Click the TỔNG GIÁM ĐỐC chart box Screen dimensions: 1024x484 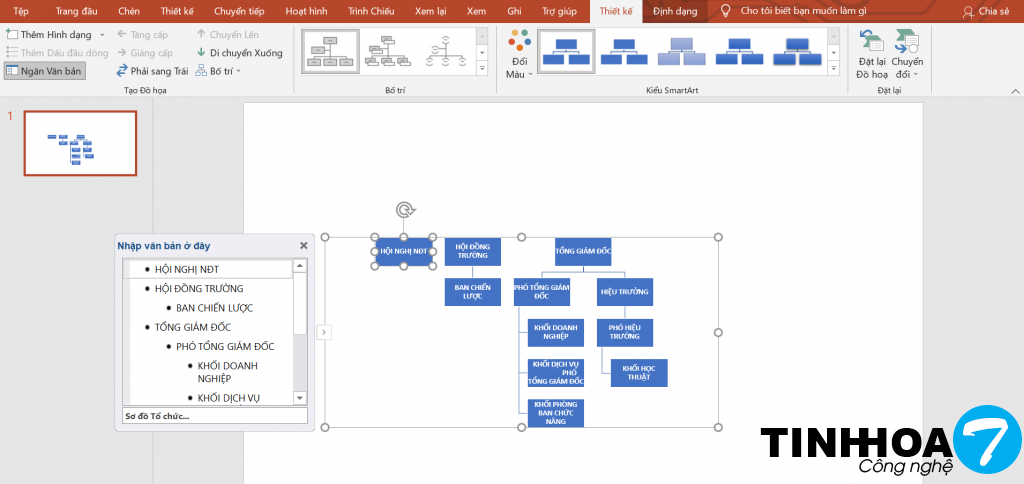[583, 251]
